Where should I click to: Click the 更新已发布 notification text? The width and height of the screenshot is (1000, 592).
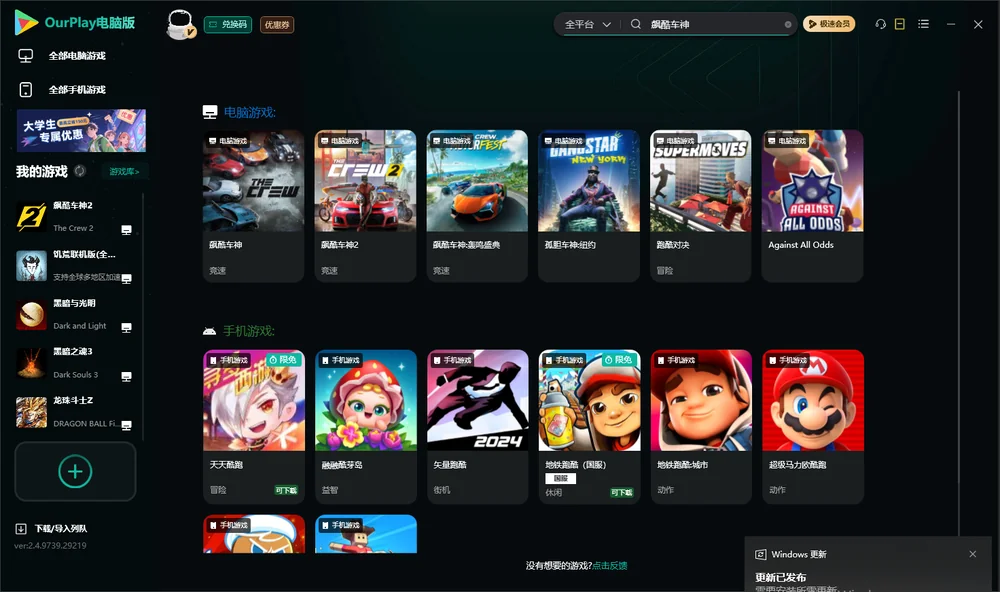[x=781, y=577]
